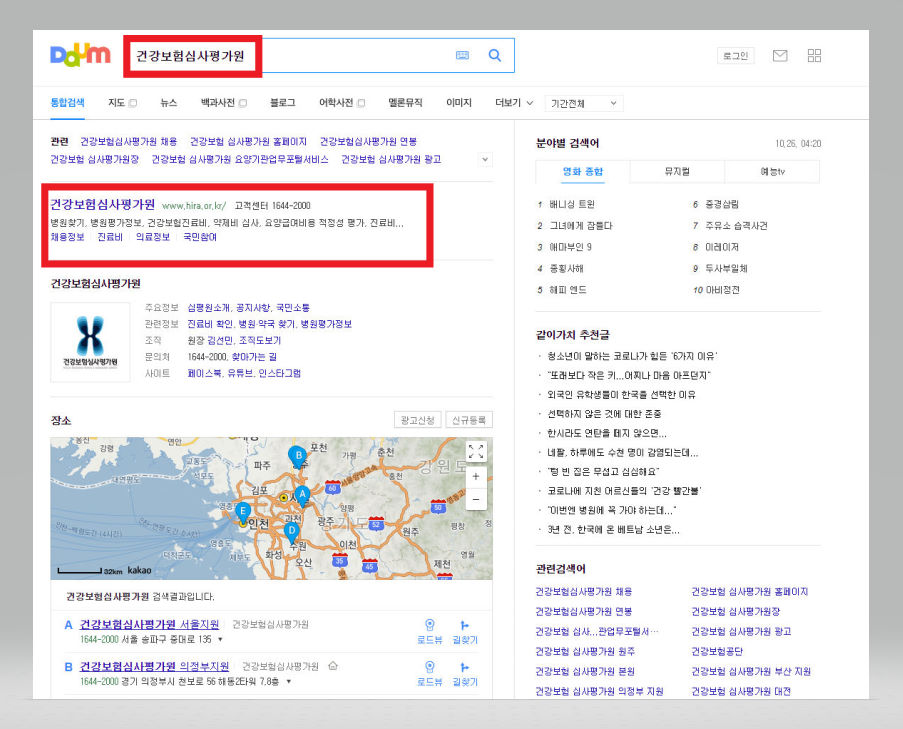Open related search 건강보험공단
This screenshot has height=729, width=903.
(717, 651)
